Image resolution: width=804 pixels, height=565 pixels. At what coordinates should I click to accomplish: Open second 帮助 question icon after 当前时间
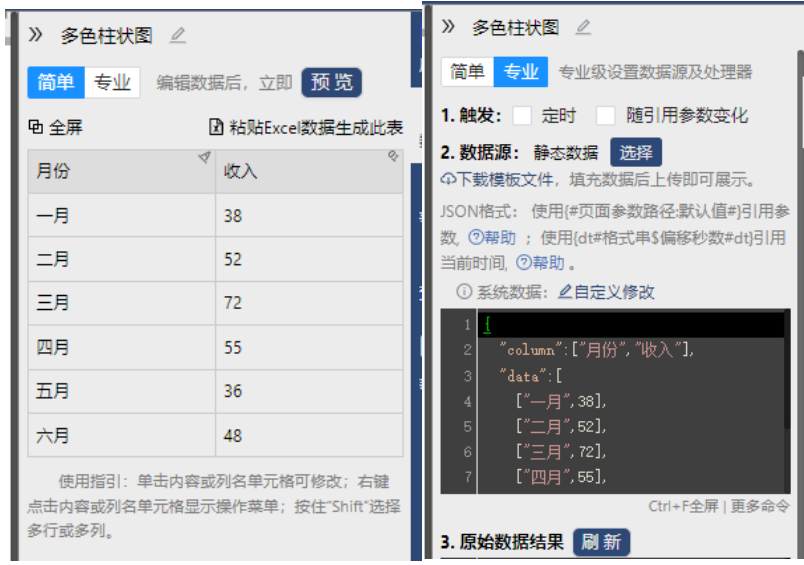(524, 263)
